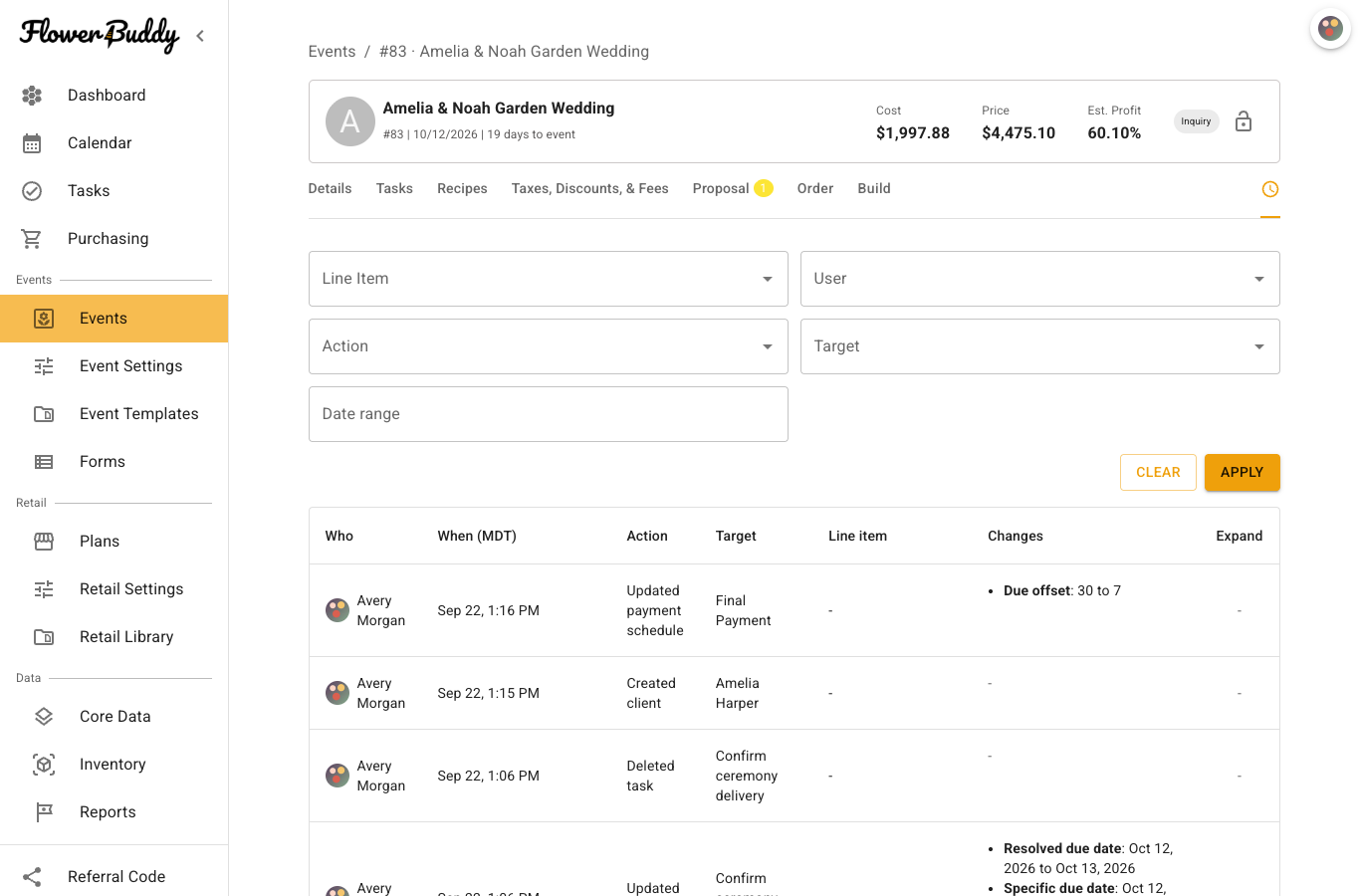Expand the Line Item dropdown
The height and width of the screenshot is (896, 1359).
click(549, 279)
